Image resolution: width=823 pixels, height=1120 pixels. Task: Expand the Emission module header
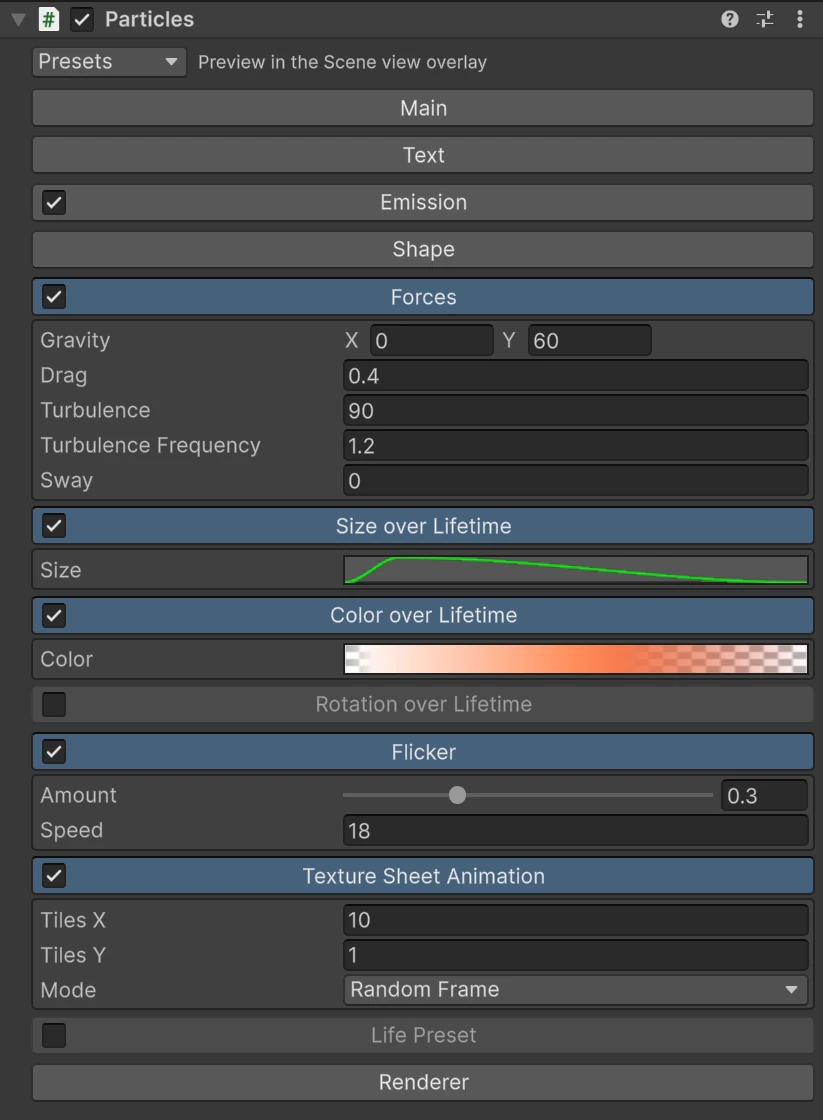pos(423,202)
